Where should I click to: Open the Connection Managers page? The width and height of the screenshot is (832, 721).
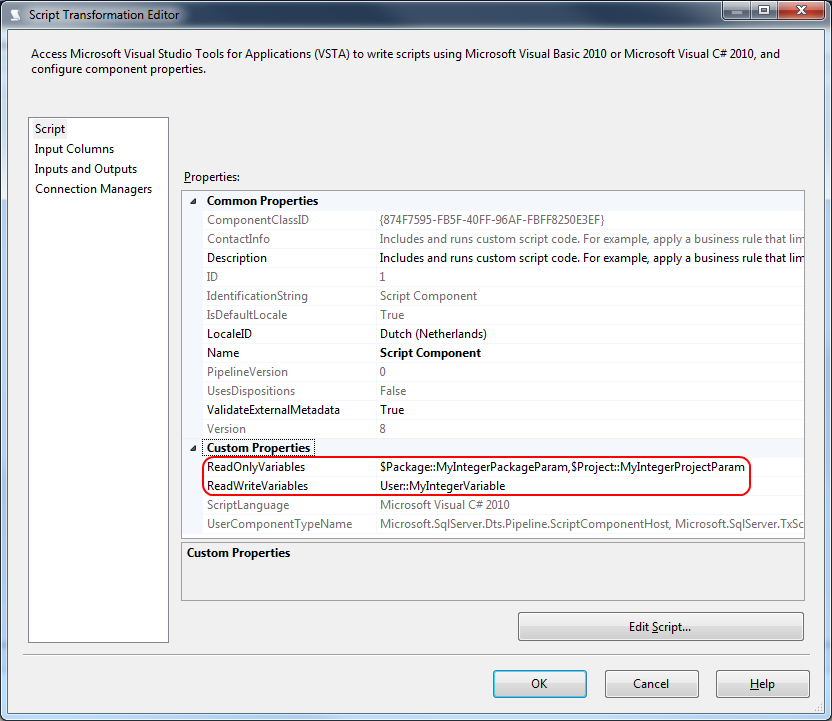point(93,189)
